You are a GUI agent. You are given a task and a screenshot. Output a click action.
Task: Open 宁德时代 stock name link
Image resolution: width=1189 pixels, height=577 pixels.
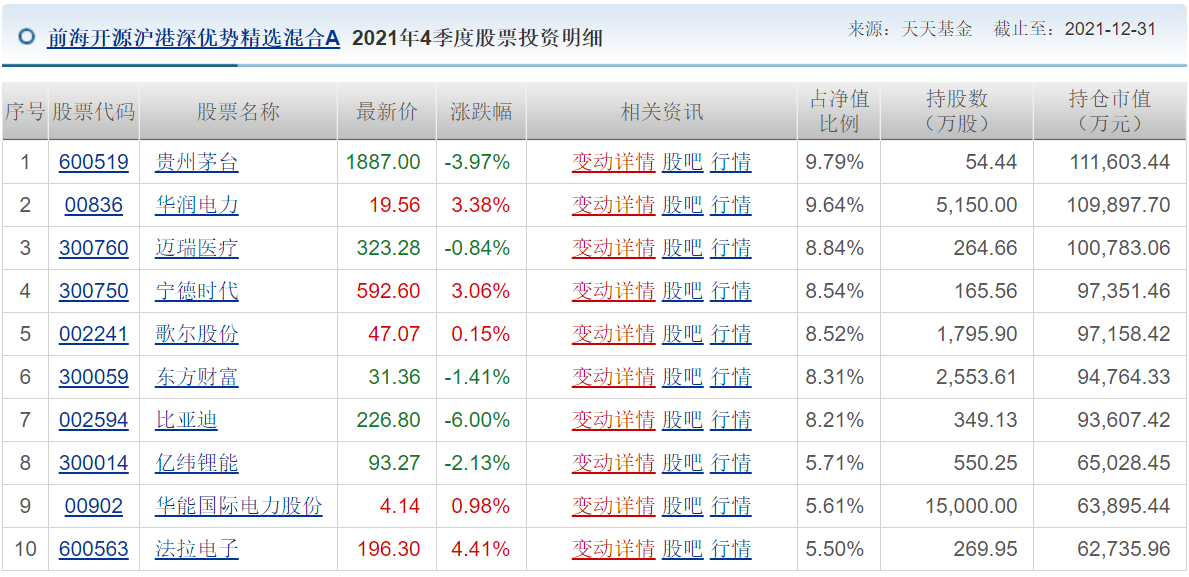click(x=196, y=290)
